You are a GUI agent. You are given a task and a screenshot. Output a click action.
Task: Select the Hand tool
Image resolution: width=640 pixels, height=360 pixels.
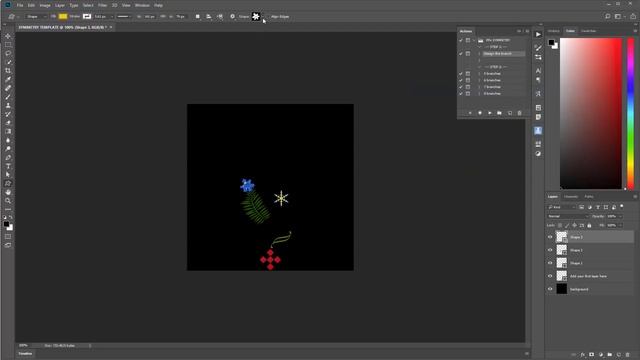(8, 192)
